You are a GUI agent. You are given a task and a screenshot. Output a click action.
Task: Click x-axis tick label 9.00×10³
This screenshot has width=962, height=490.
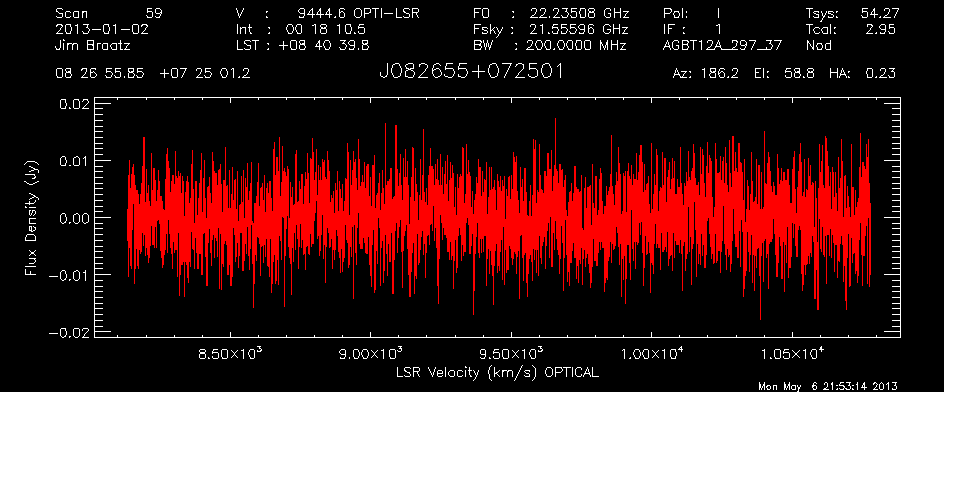click(371, 353)
